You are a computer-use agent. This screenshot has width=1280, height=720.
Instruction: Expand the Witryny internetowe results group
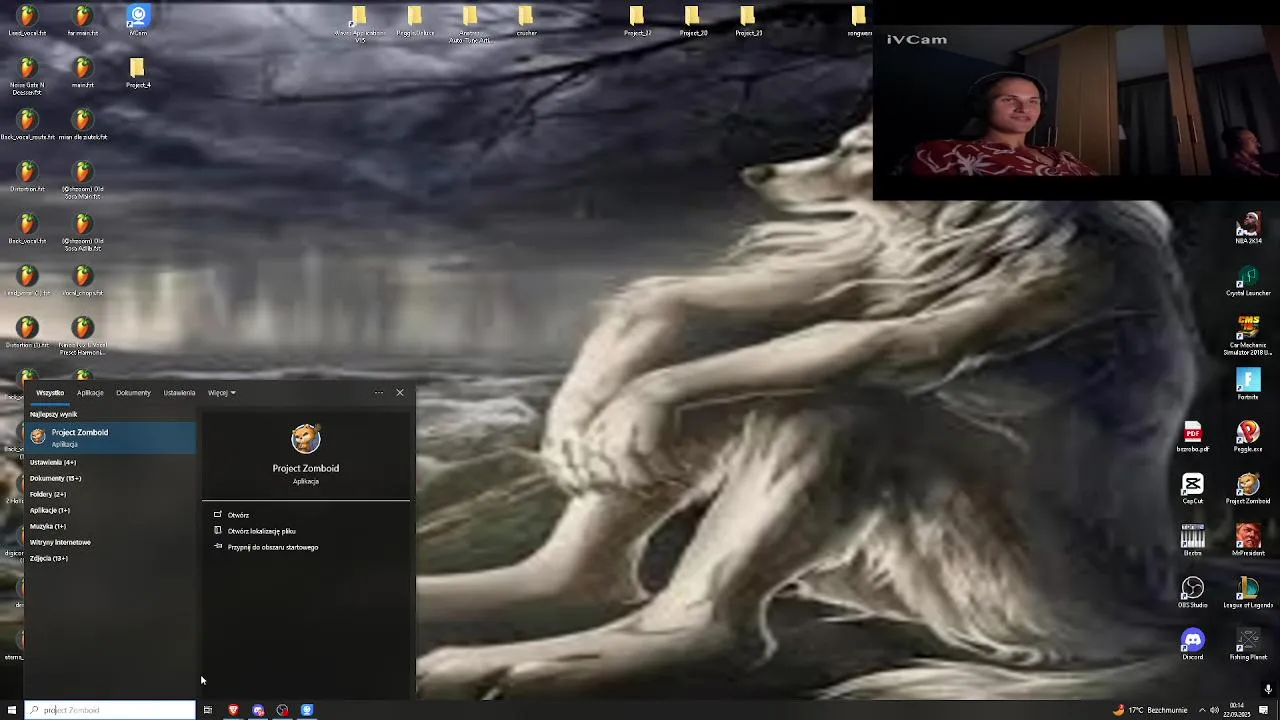tap(60, 542)
